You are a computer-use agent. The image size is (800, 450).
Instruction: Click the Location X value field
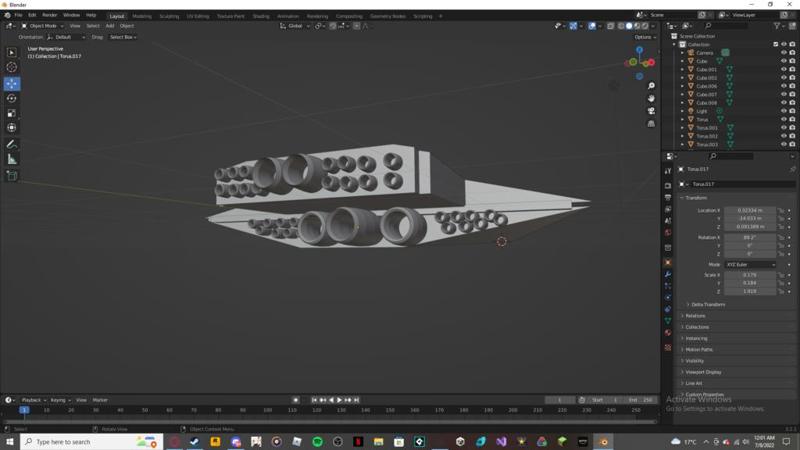pyautogui.click(x=750, y=210)
